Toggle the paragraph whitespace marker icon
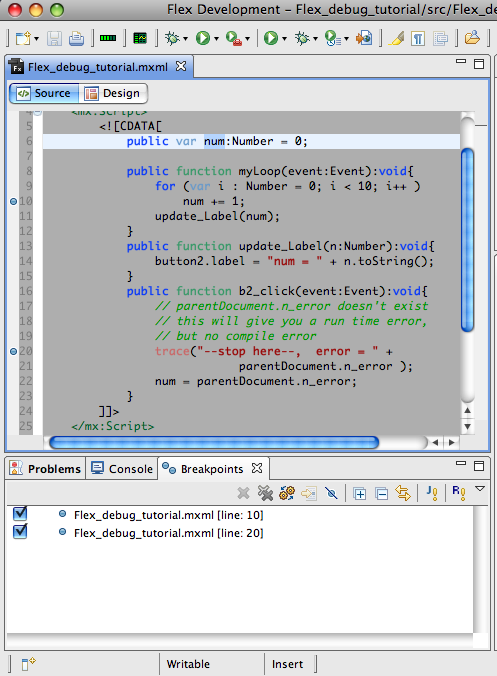 pyautogui.click(x=418, y=38)
